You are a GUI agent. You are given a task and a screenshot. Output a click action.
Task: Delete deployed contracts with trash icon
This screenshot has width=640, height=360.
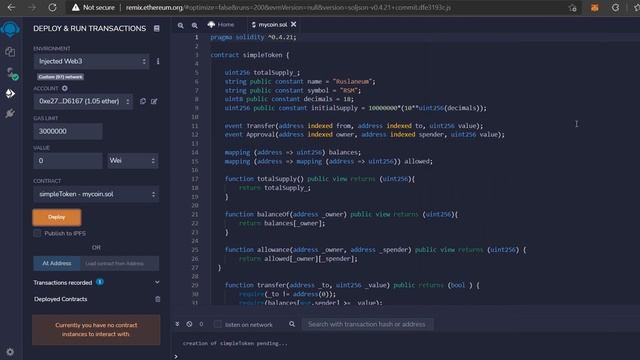158,299
